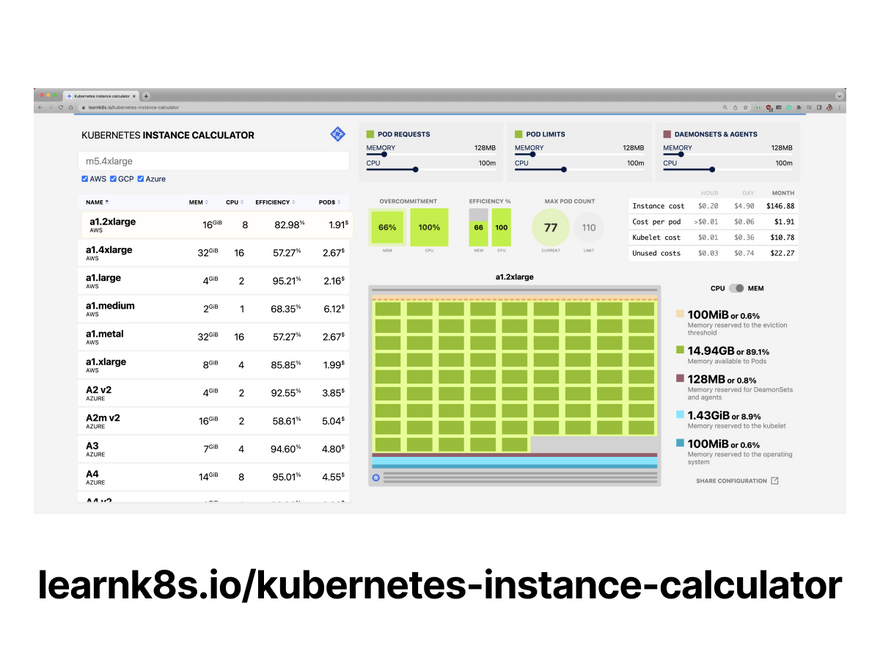
Task: Switch cost view to the DAY column
Action: point(744,193)
